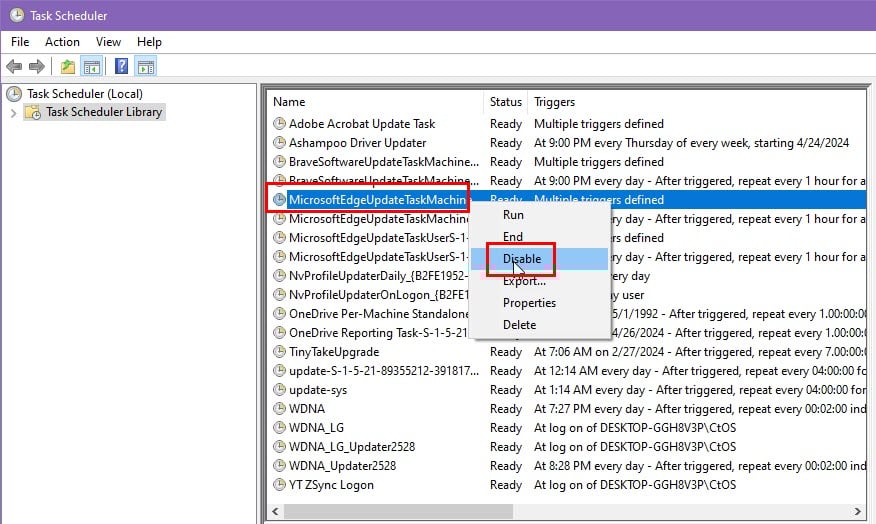
Task: Select Task Scheduler Library in the tree
Action: click(104, 112)
